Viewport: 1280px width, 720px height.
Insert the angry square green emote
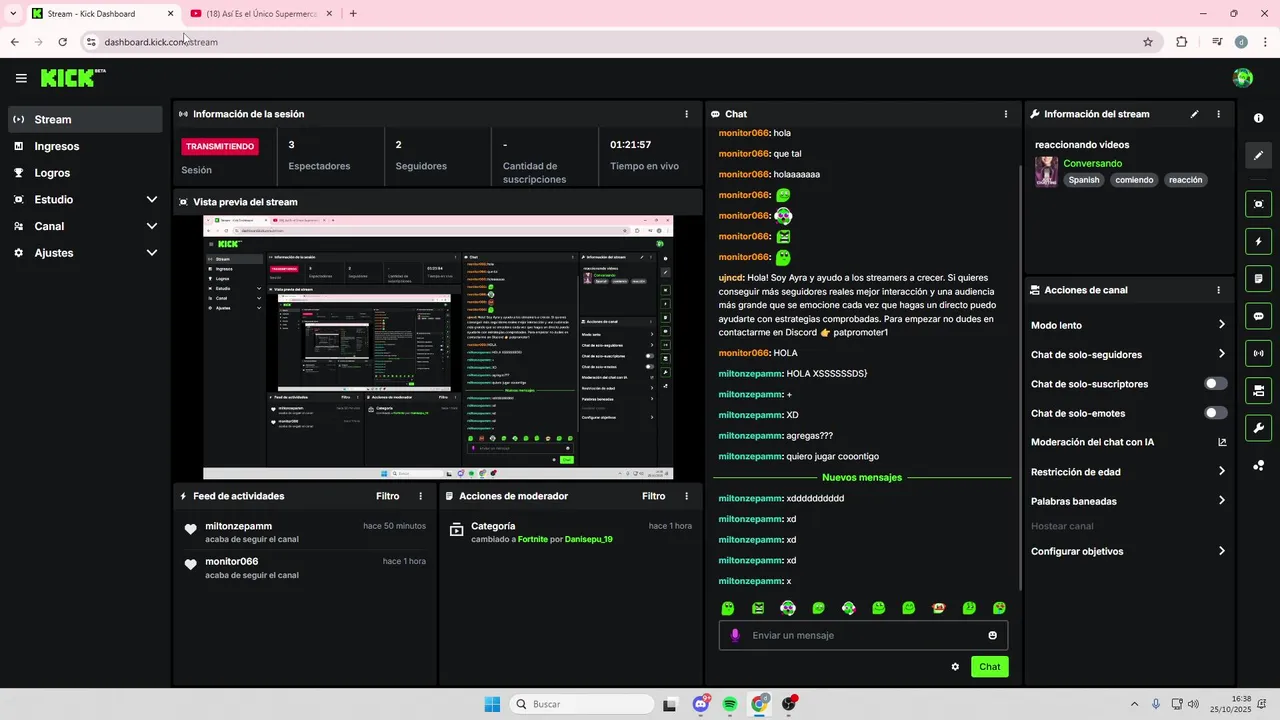click(758, 608)
